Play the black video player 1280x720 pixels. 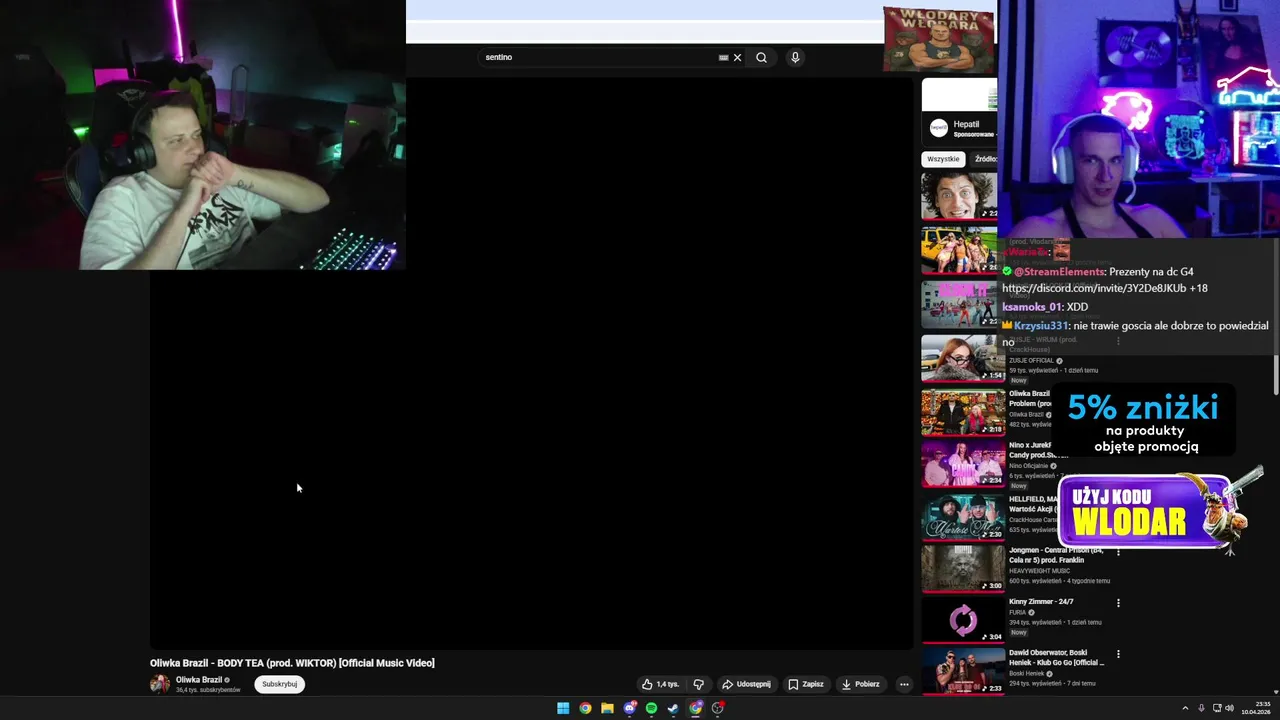pos(532,363)
